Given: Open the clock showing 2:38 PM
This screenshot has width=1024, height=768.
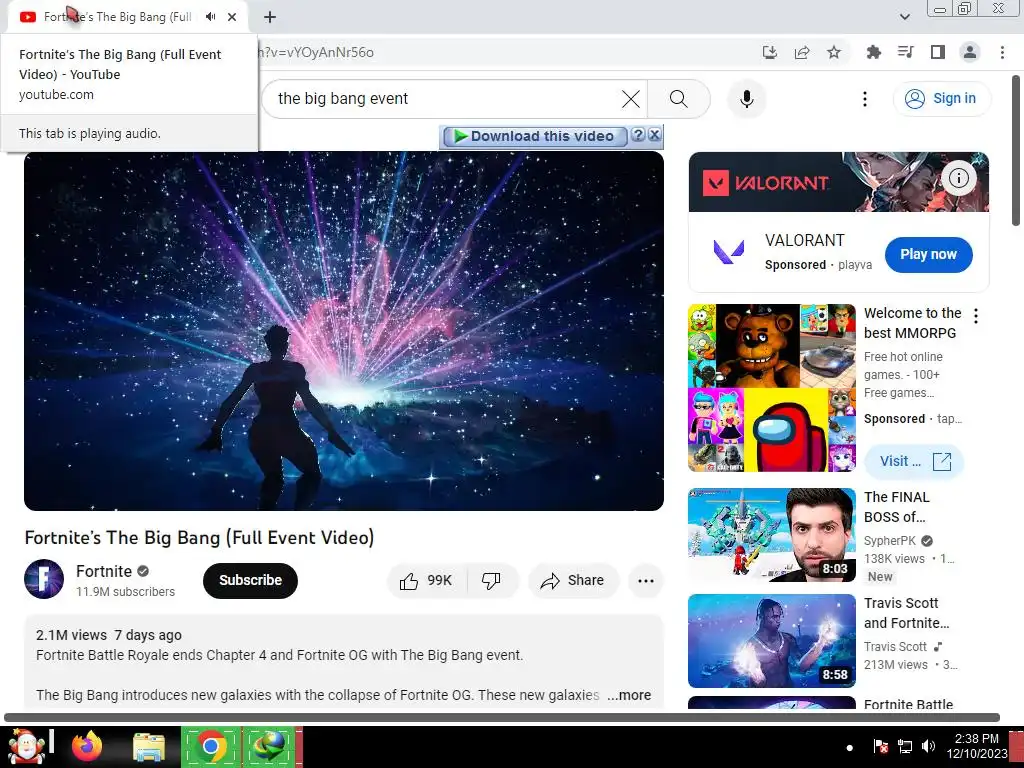Looking at the screenshot, I should tap(977, 746).
